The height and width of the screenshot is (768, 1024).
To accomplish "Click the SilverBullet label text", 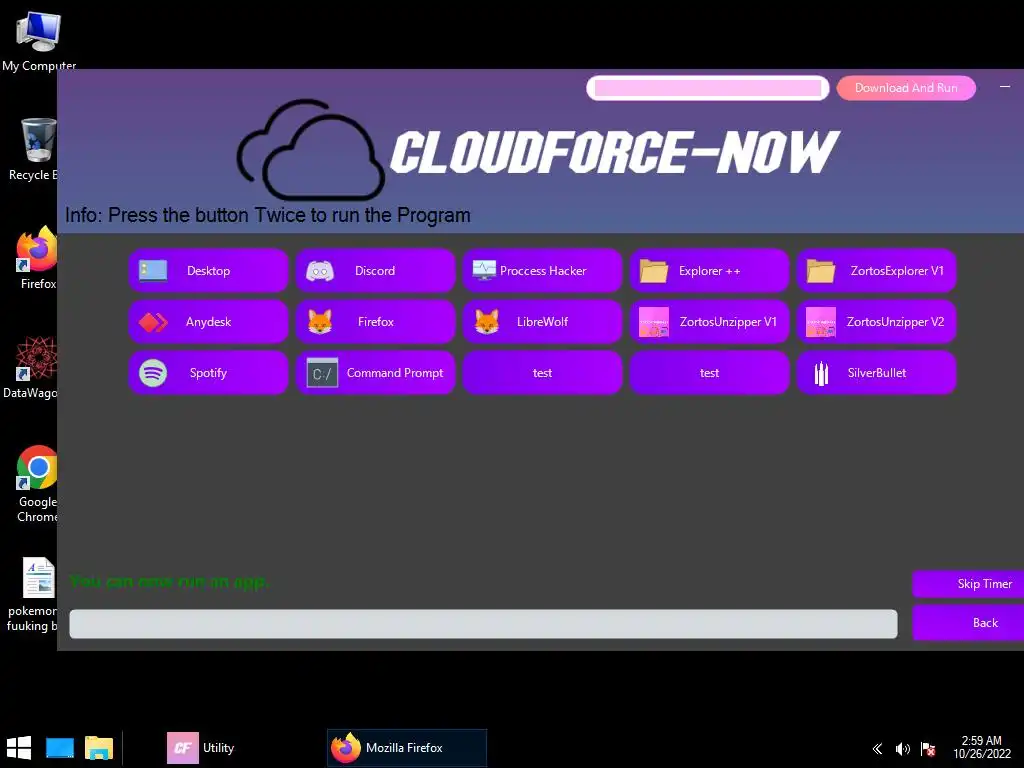I will 877,373.
